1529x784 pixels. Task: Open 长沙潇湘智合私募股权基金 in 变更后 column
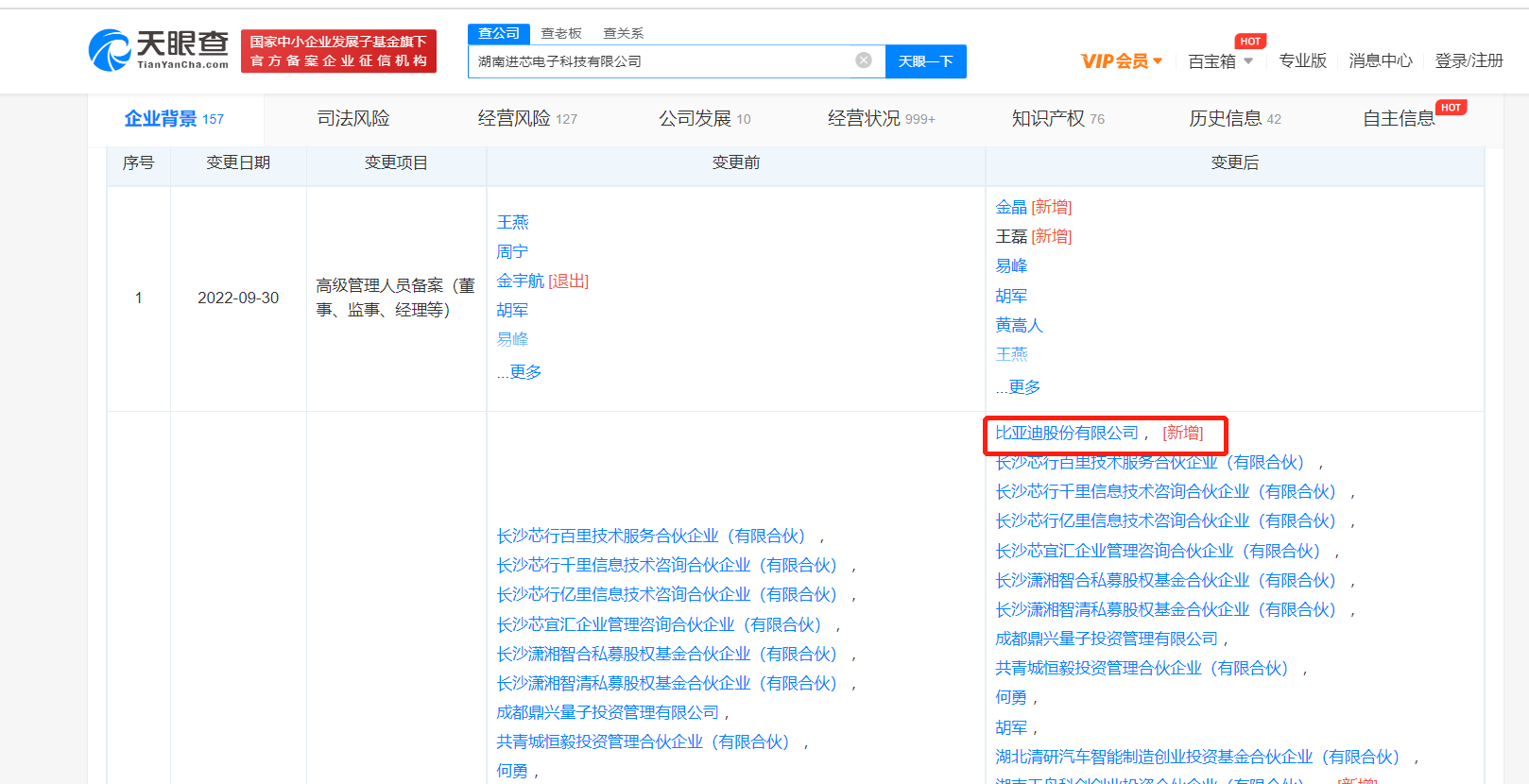click(x=1166, y=580)
